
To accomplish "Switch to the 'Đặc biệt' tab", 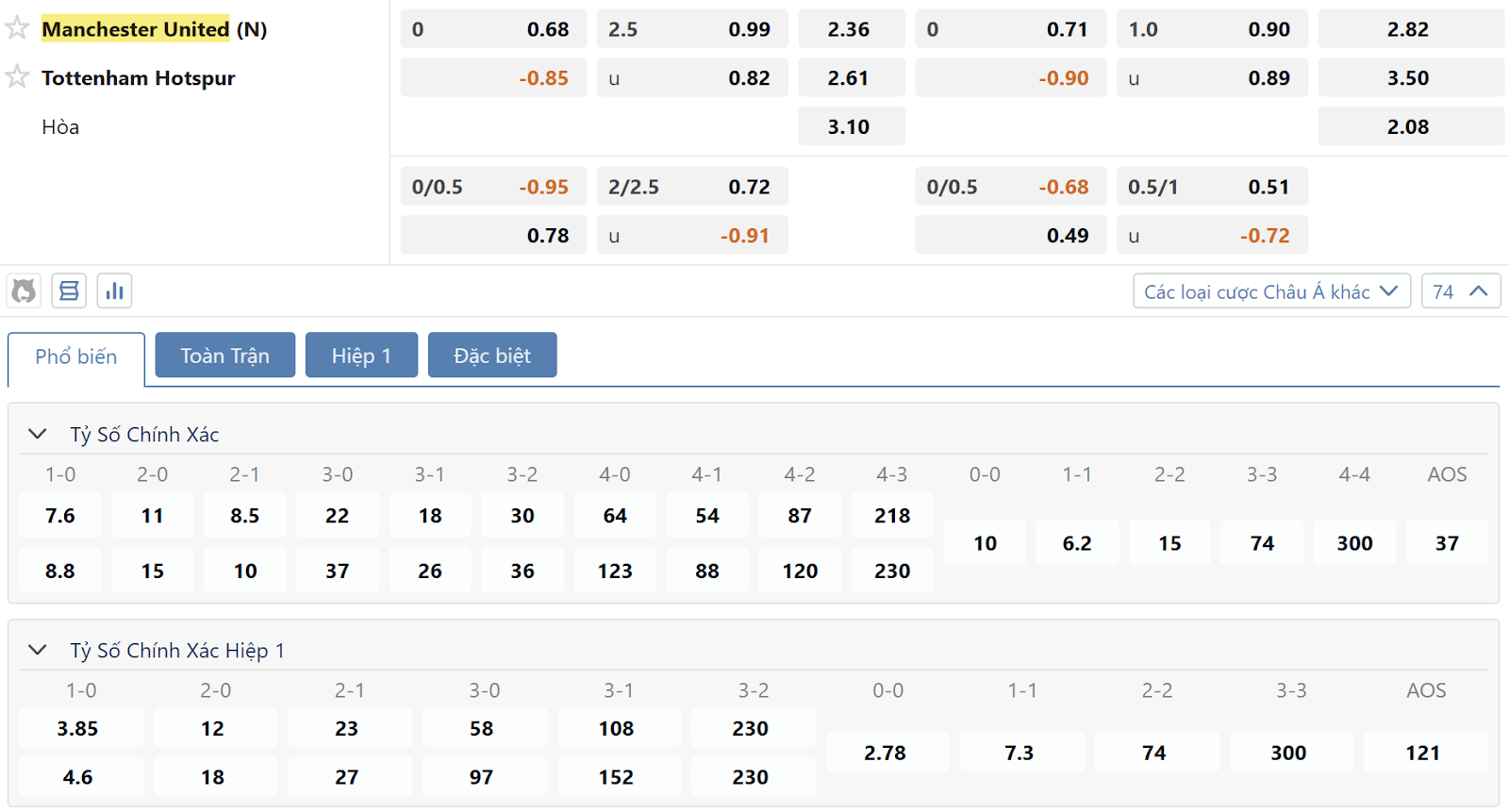I will coord(492,355).
